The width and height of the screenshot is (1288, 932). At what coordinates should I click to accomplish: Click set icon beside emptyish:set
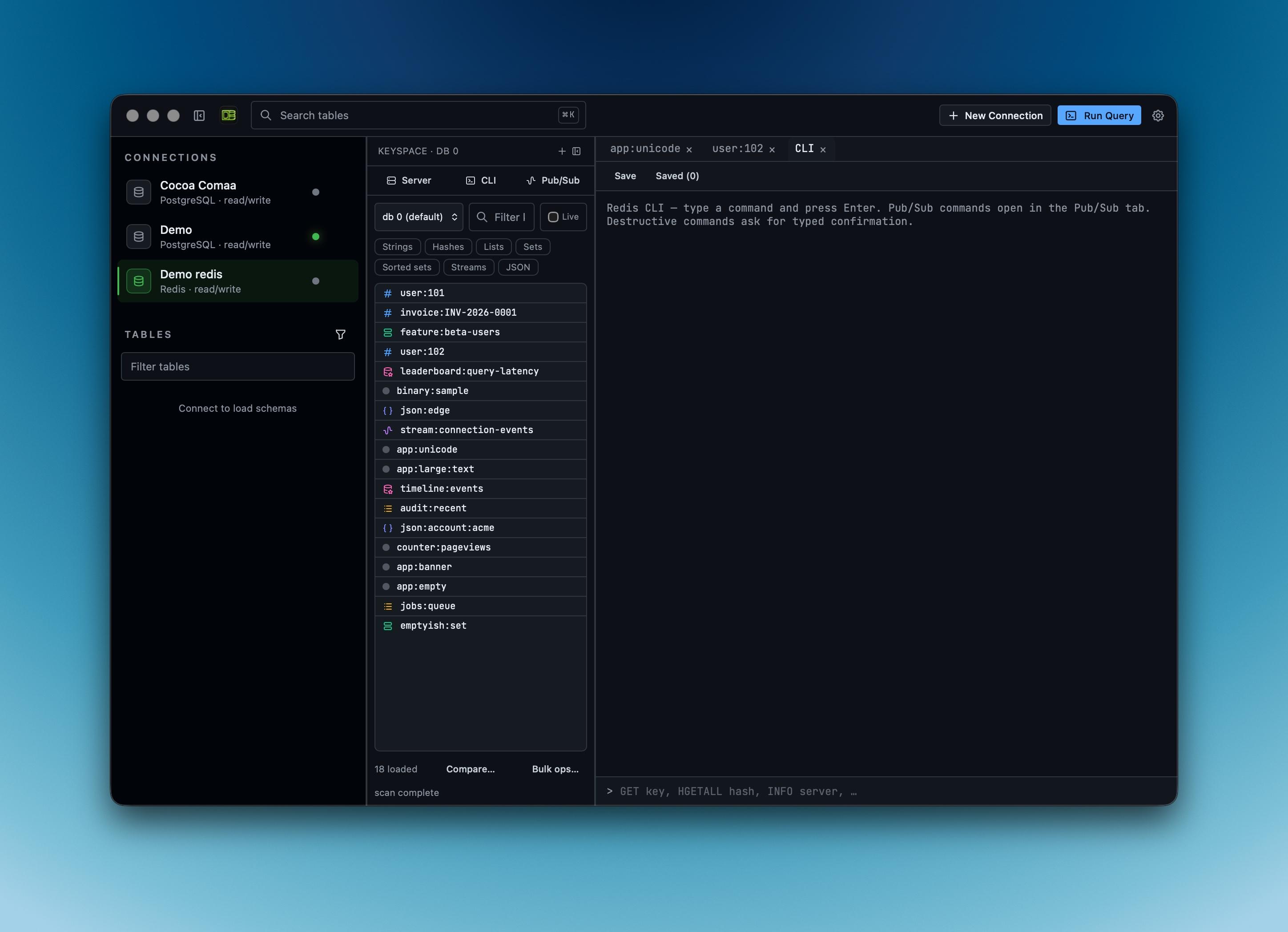point(388,626)
